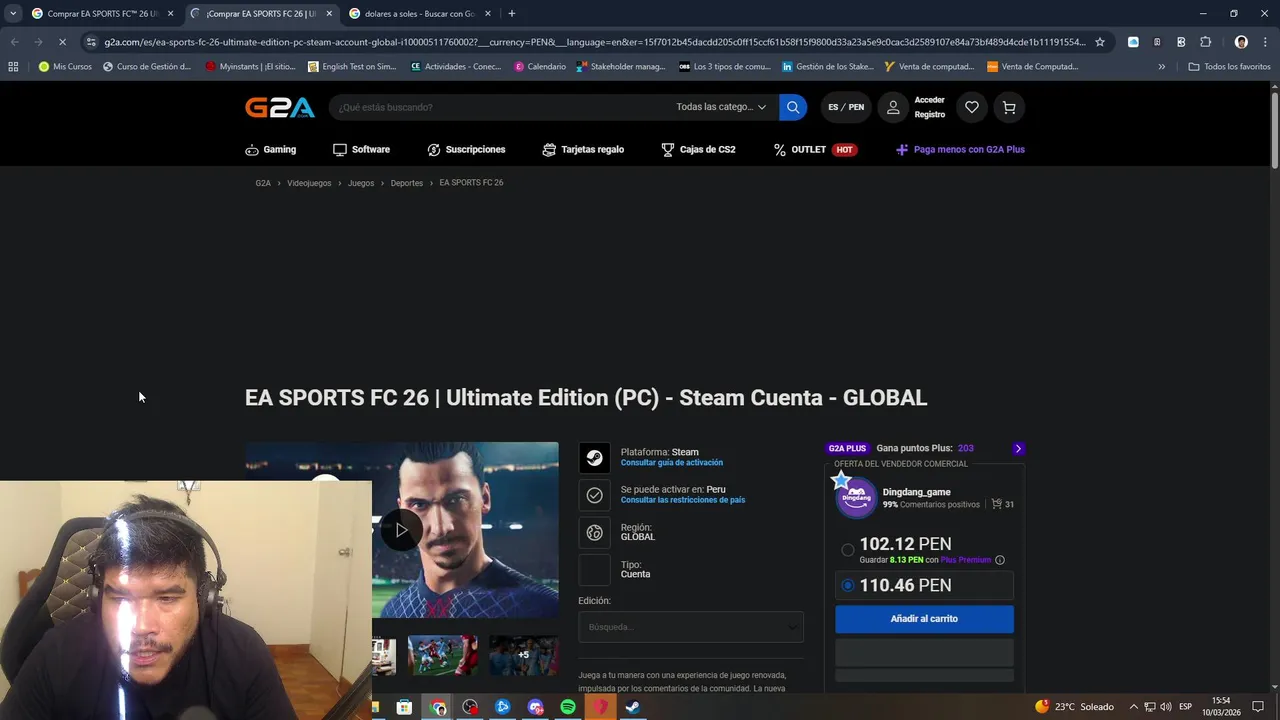Click the browser address bar URL
1280x720 pixels.
[x=595, y=42]
